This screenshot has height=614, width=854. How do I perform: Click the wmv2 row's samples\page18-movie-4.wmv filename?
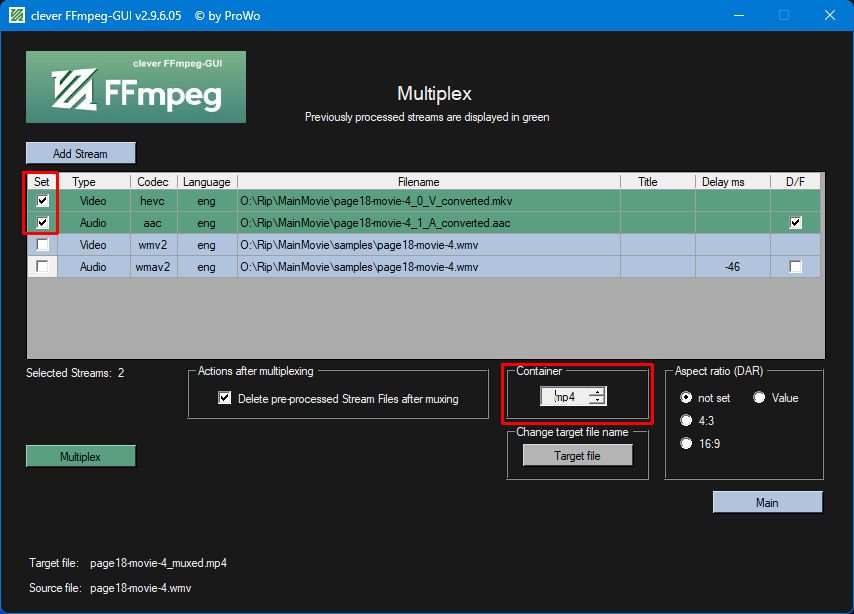click(x=429, y=245)
